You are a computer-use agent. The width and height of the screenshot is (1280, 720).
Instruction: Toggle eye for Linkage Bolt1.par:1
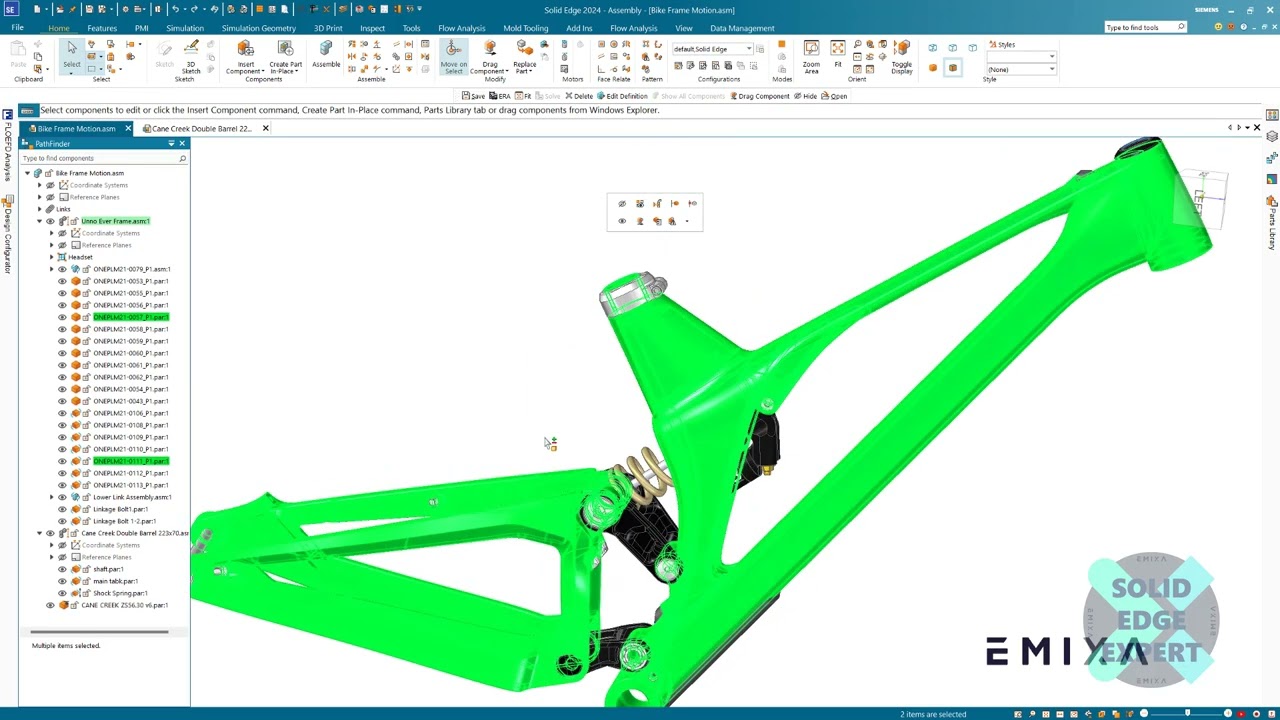pos(62,509)
